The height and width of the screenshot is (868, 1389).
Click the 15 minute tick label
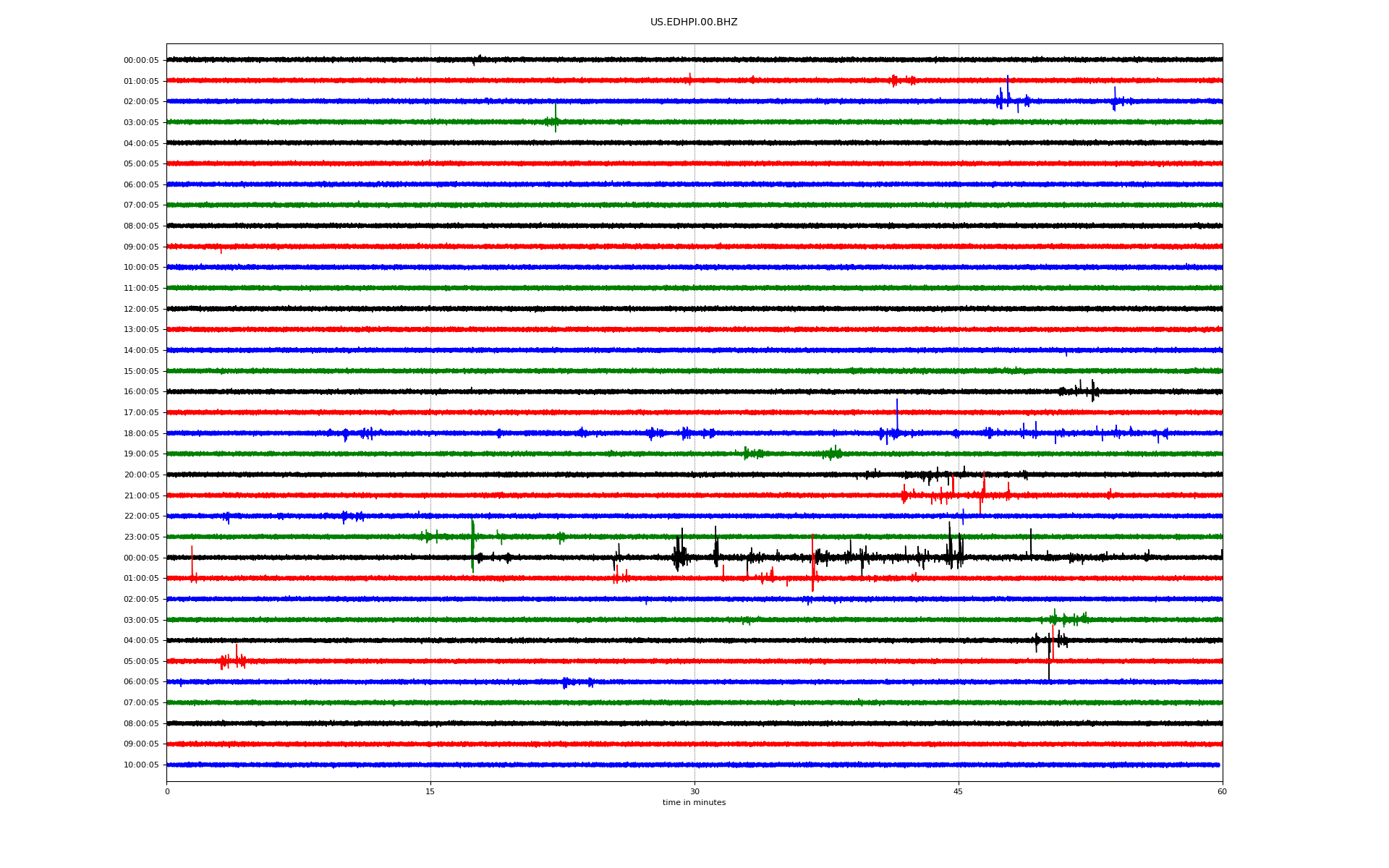point(430,791)
